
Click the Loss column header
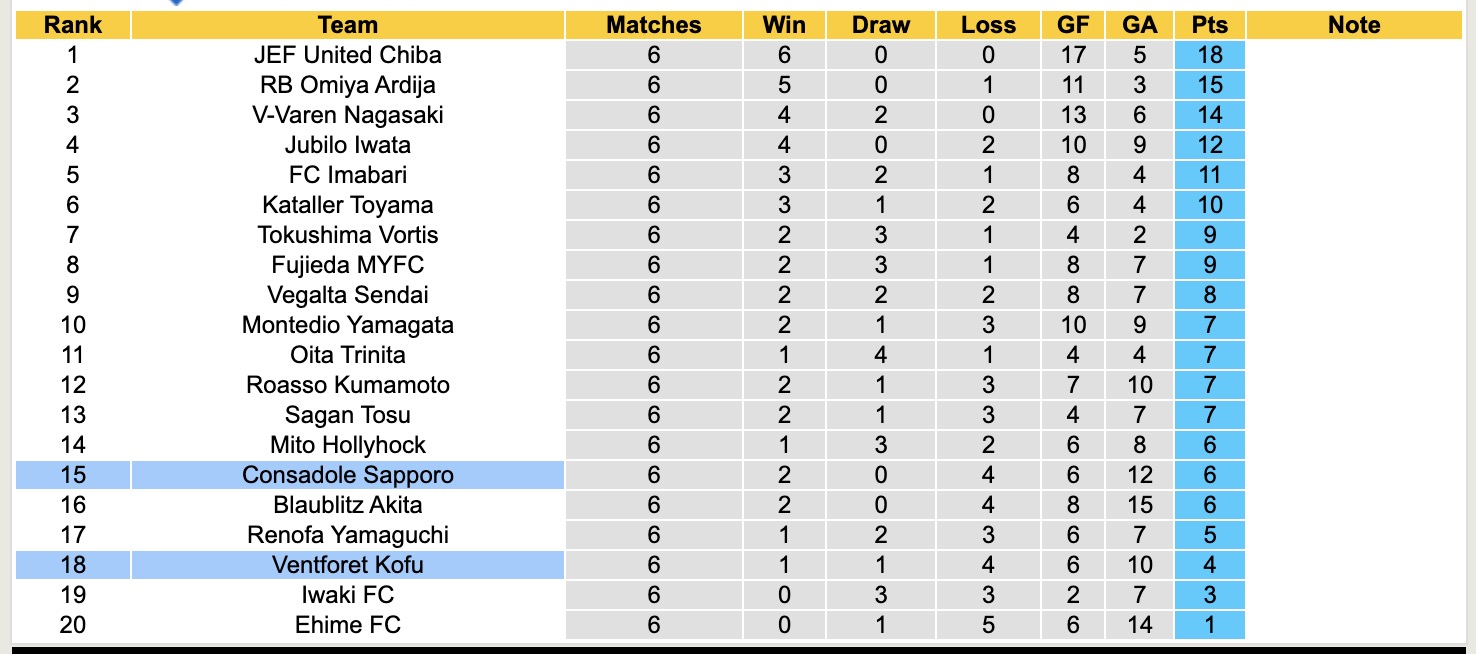click(988, 25)
